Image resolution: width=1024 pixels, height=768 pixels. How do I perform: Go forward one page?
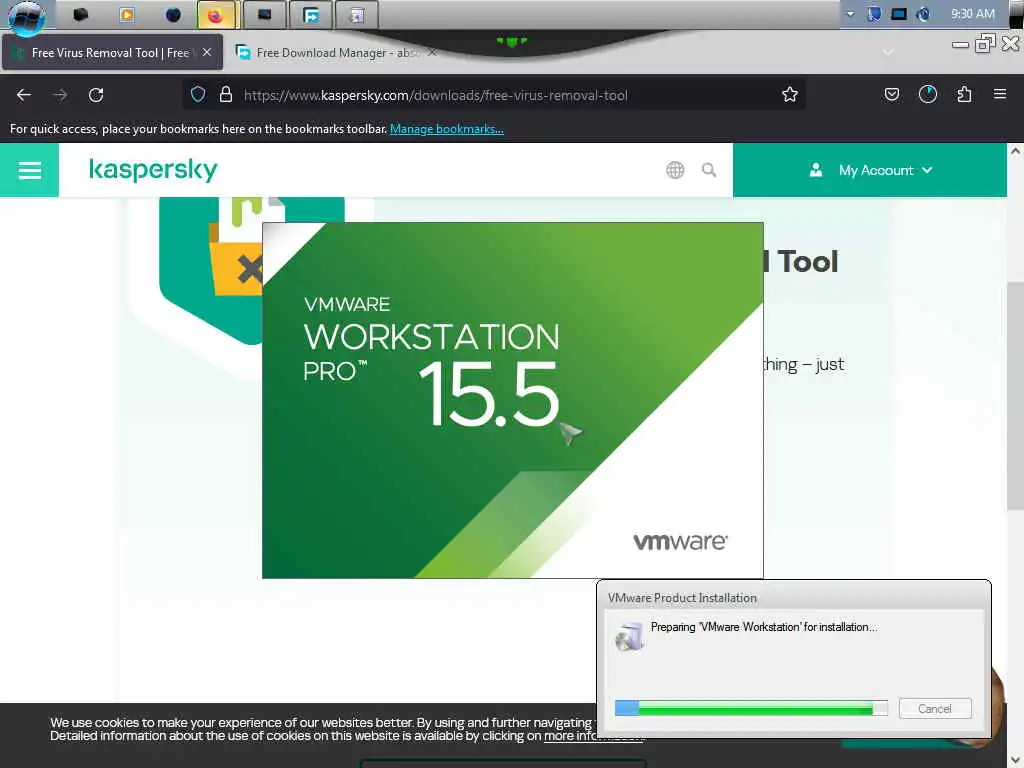click(x=60, y=95)
